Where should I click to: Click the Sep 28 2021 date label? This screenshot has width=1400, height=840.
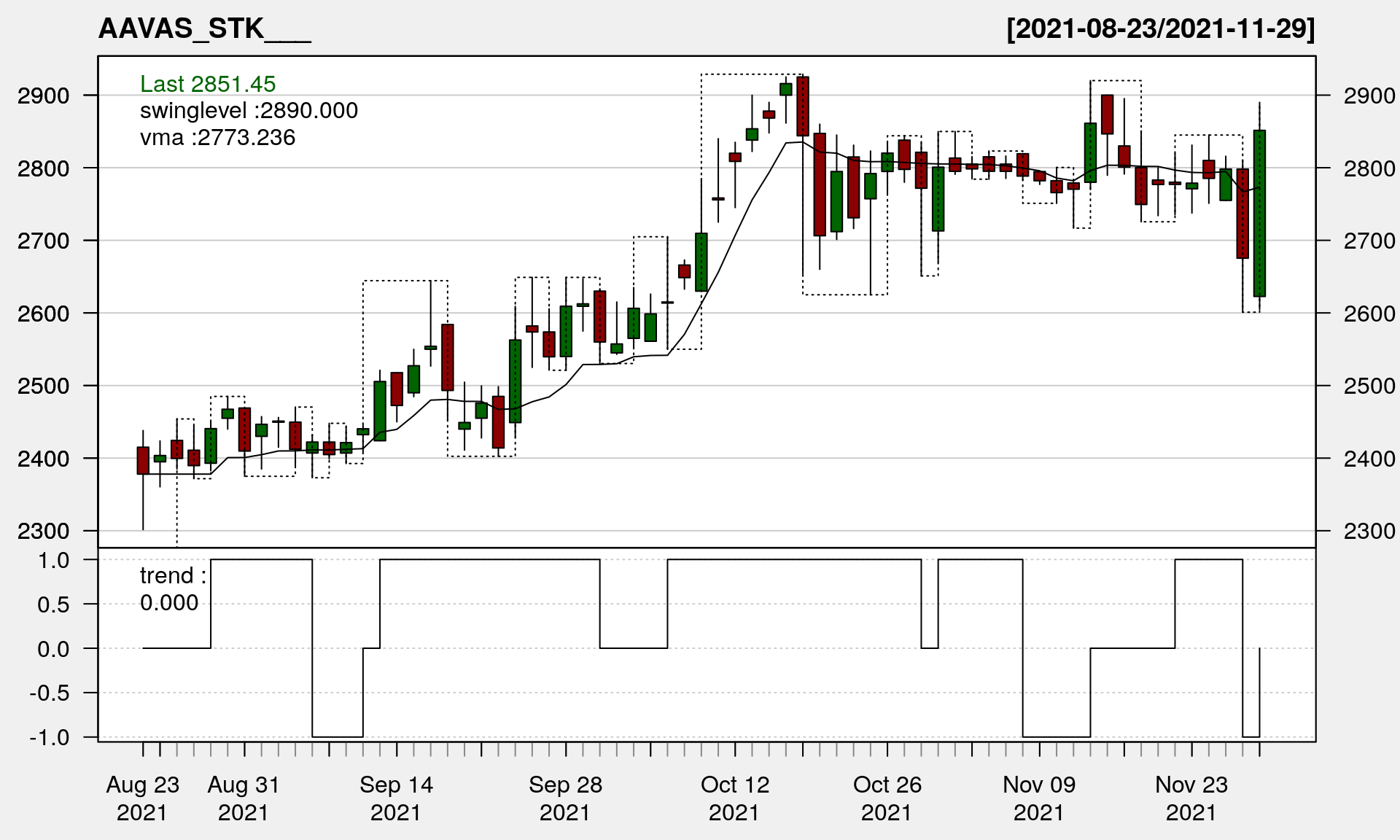click(565, 798)
